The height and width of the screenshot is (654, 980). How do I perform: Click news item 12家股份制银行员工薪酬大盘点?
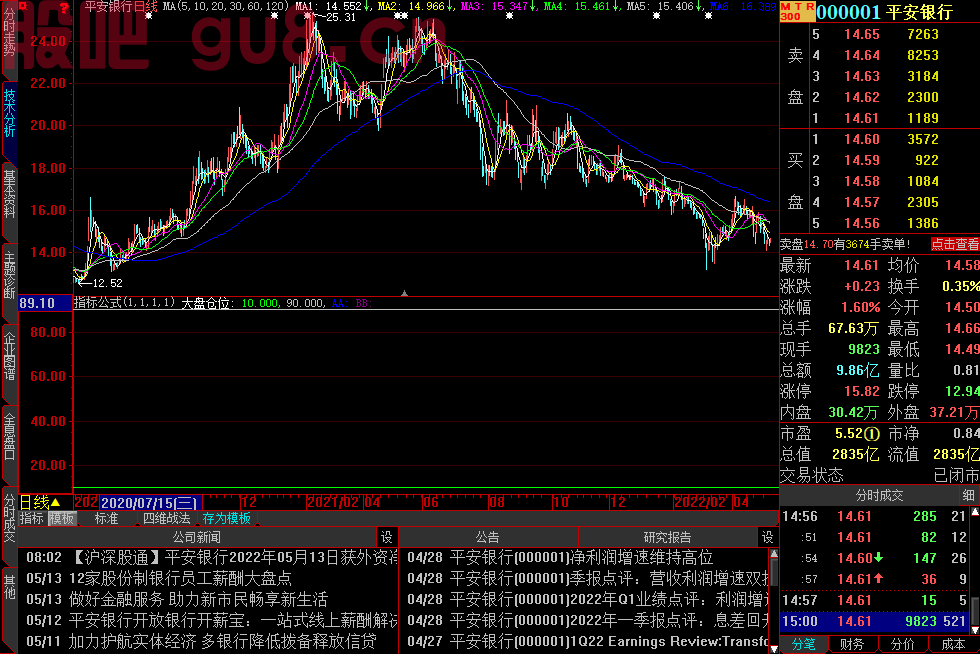[181, 578]
